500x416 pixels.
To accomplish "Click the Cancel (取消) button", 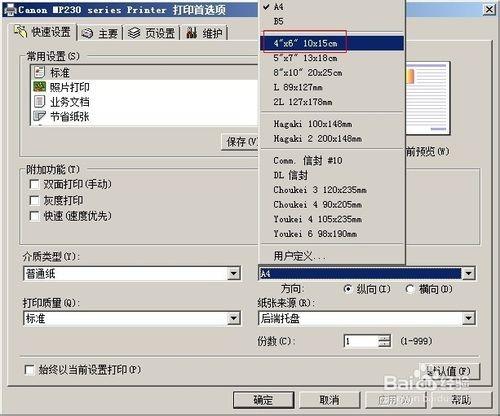I will 329,399.
